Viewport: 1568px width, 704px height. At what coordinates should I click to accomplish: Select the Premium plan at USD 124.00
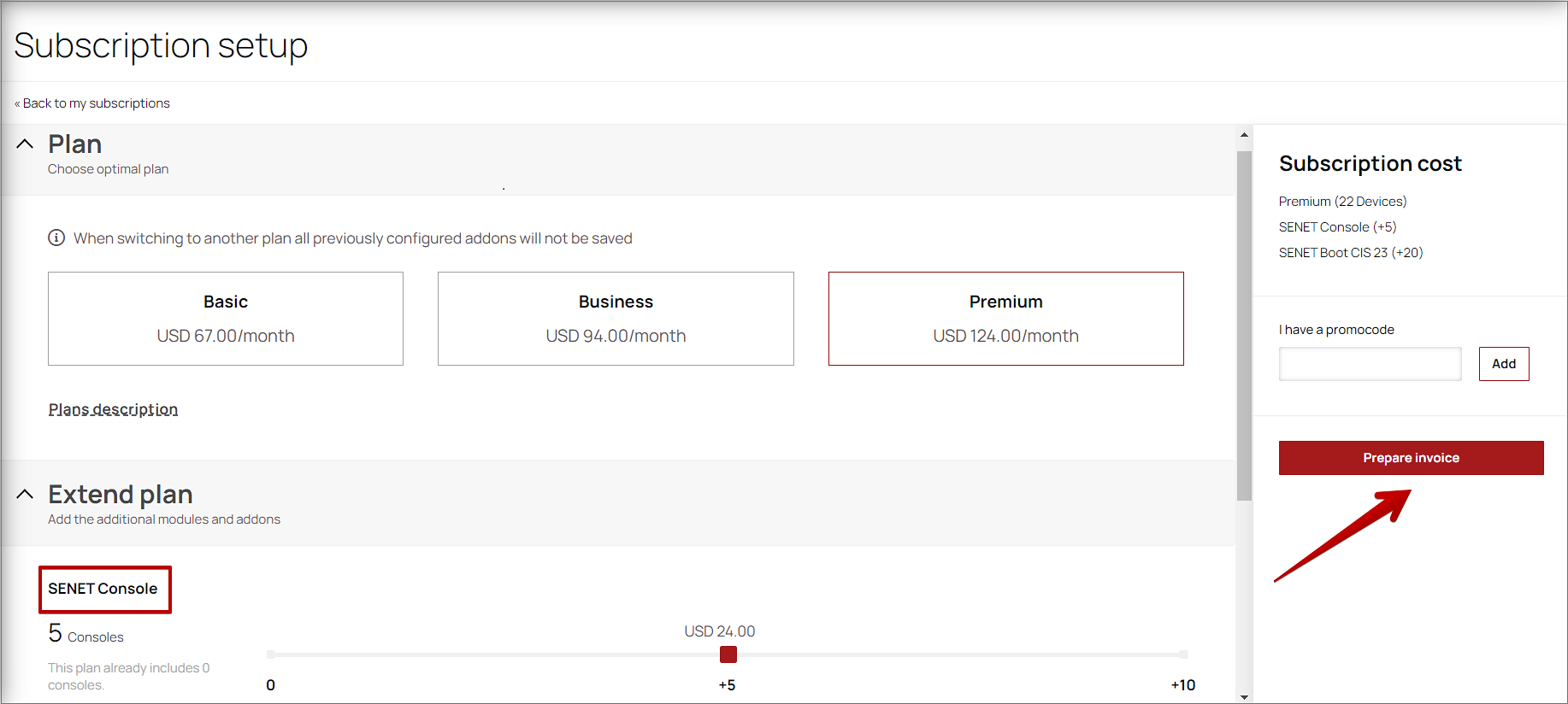pyautogui.click(x=1005, y=319)
